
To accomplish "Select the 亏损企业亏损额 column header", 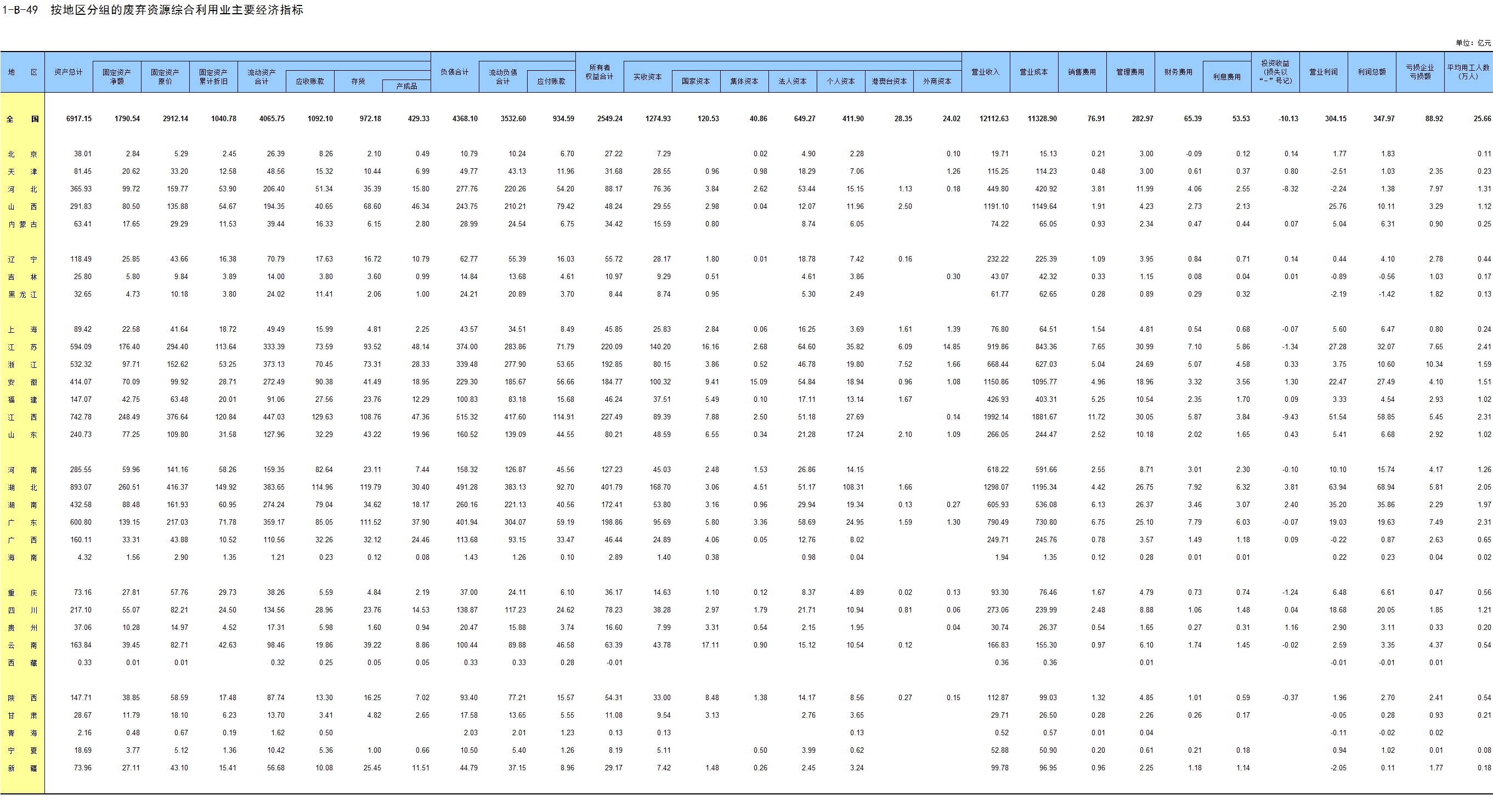I will [1420, 72].
